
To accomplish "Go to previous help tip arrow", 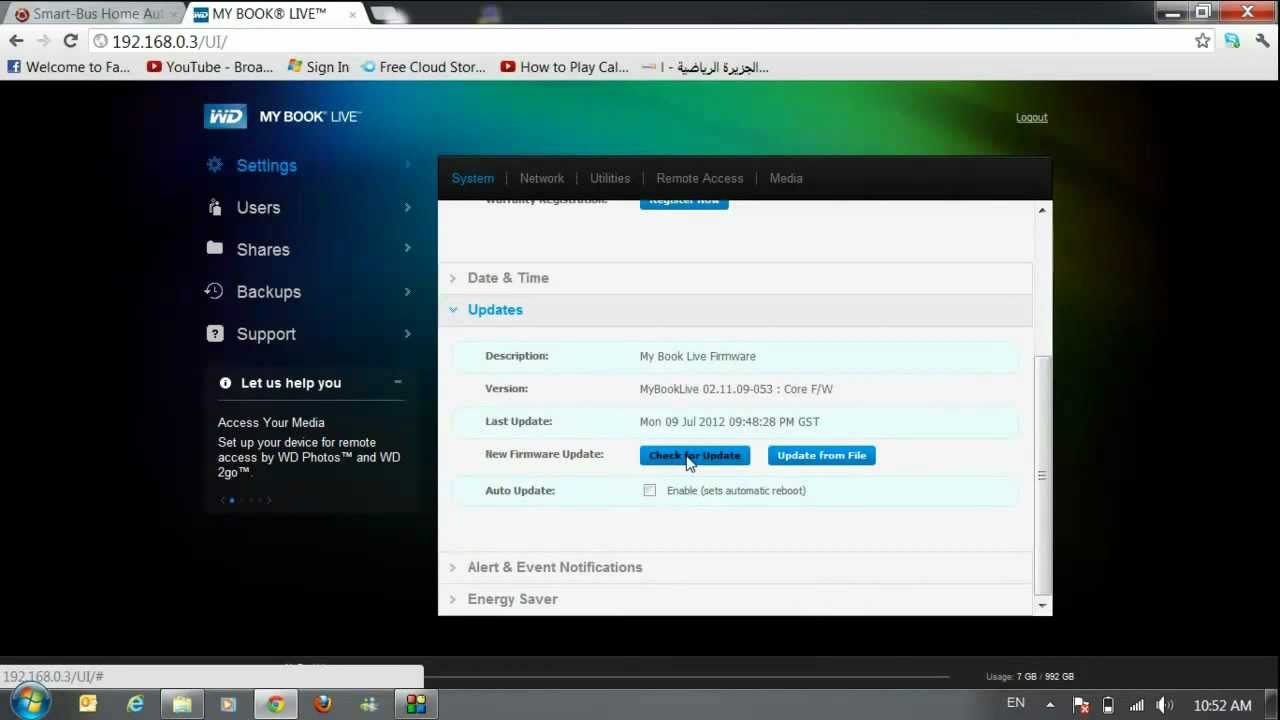I will [x=222, y=500].
